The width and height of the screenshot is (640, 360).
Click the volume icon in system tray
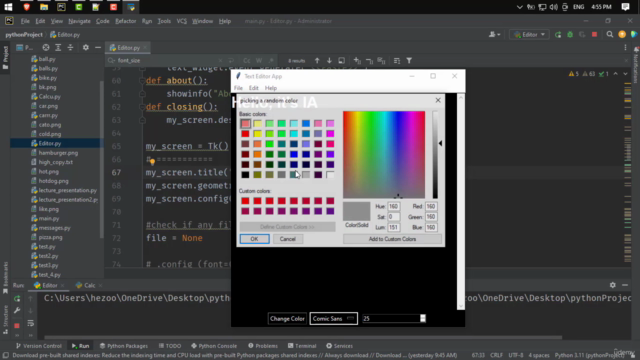tap(553, 7)
